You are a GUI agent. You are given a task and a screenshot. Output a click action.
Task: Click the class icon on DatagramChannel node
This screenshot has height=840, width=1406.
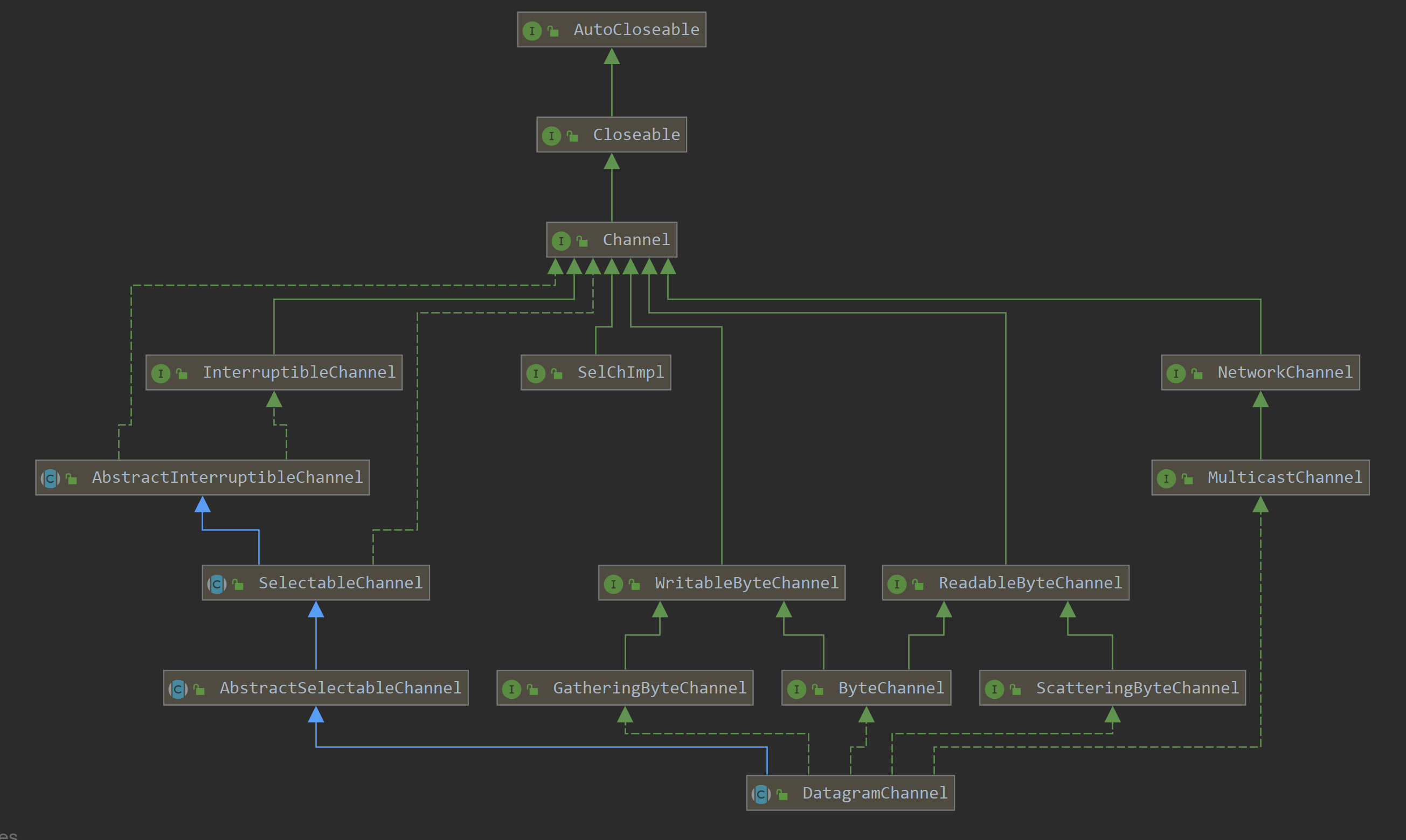coord(761,794)
